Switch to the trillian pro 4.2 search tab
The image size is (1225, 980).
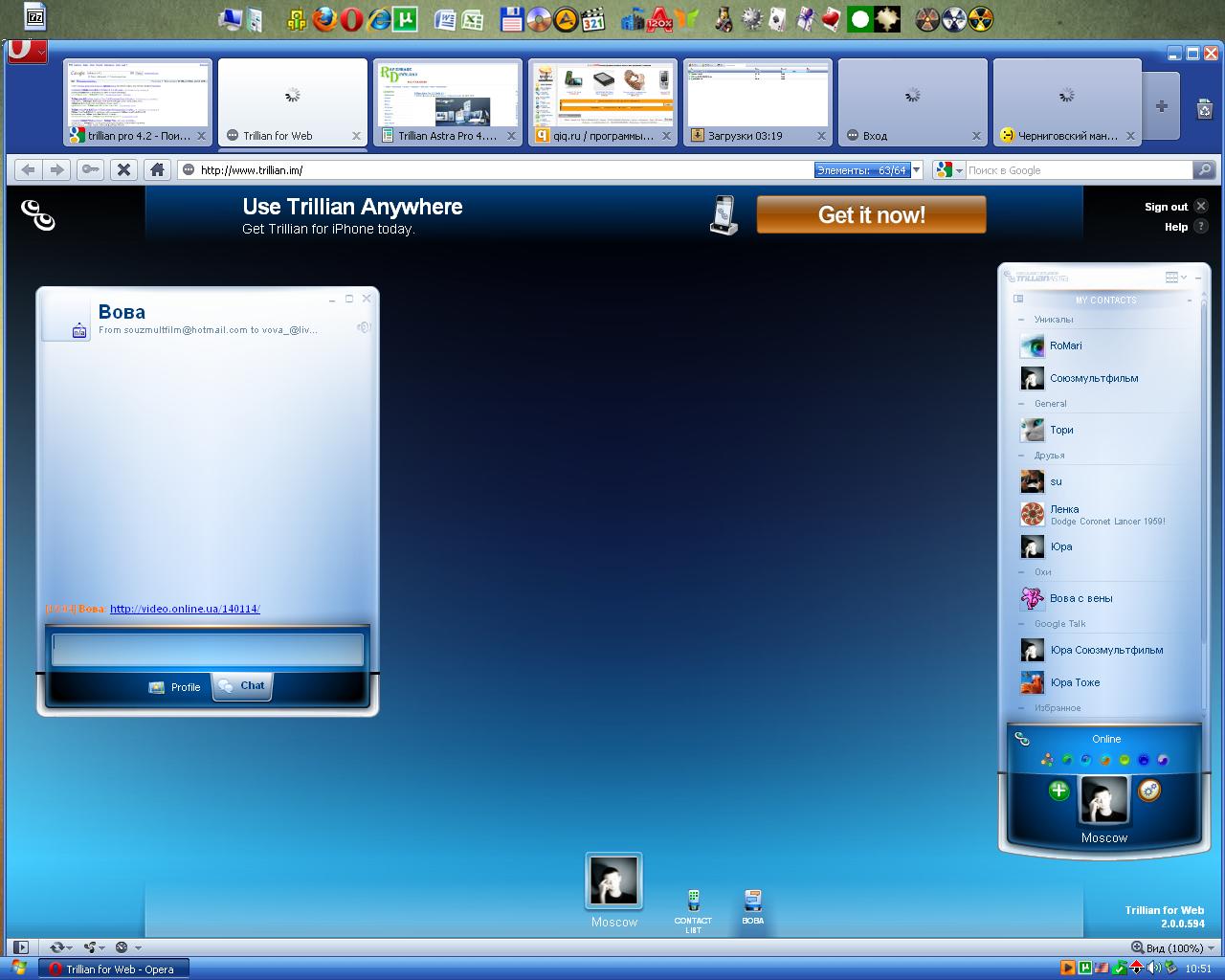point(138,102)
